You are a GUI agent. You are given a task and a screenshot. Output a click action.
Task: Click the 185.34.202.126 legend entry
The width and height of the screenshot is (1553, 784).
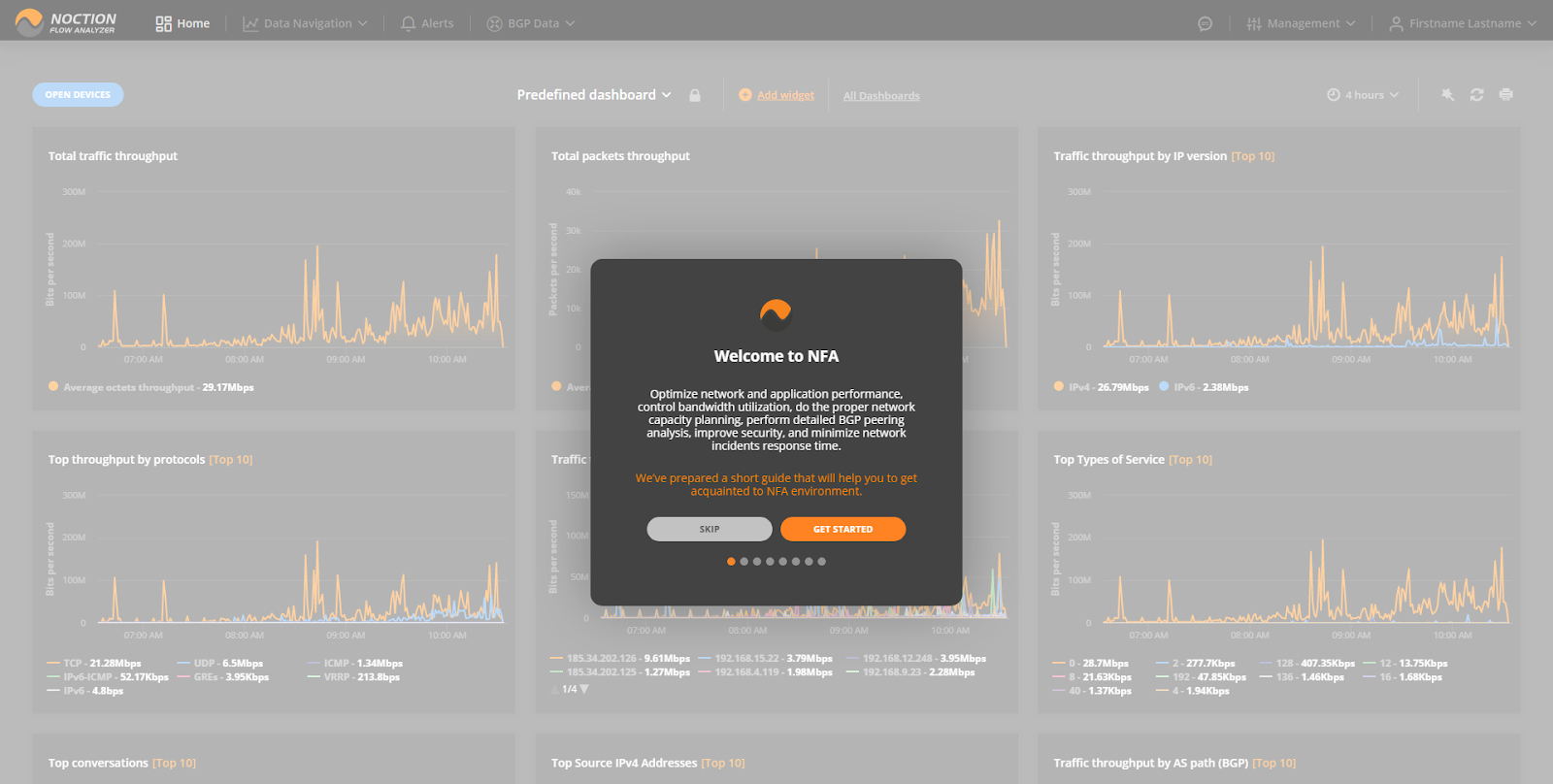pyautogui.click(x=620, y=659)
